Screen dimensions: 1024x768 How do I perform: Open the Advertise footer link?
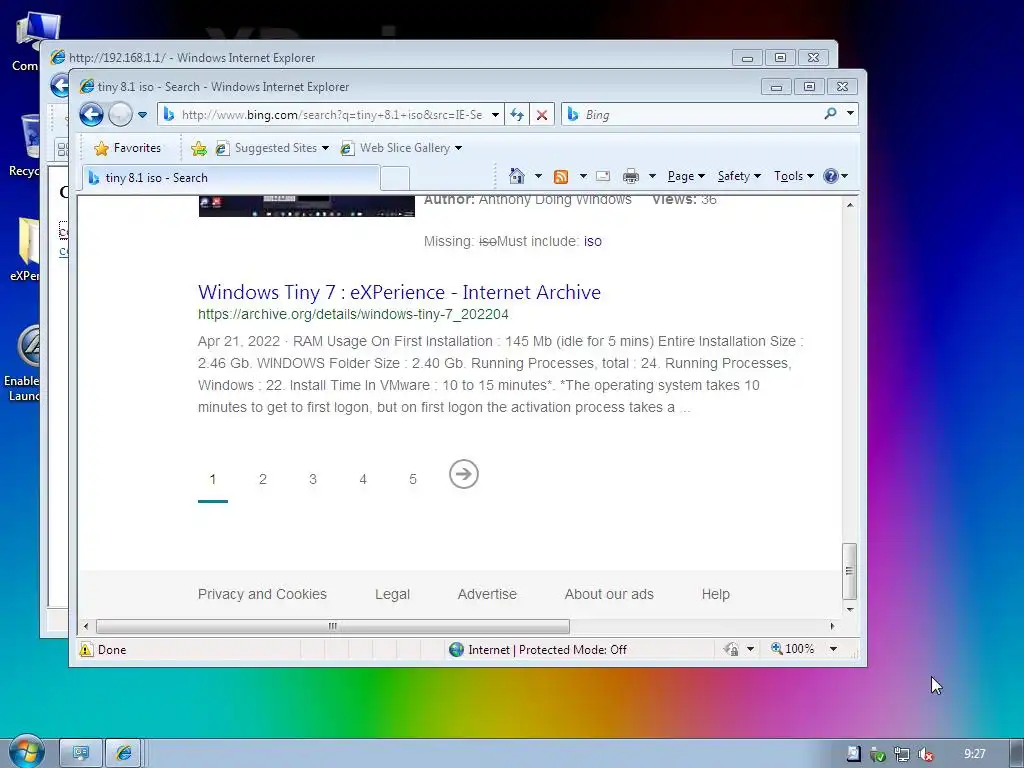pos(487,594)
